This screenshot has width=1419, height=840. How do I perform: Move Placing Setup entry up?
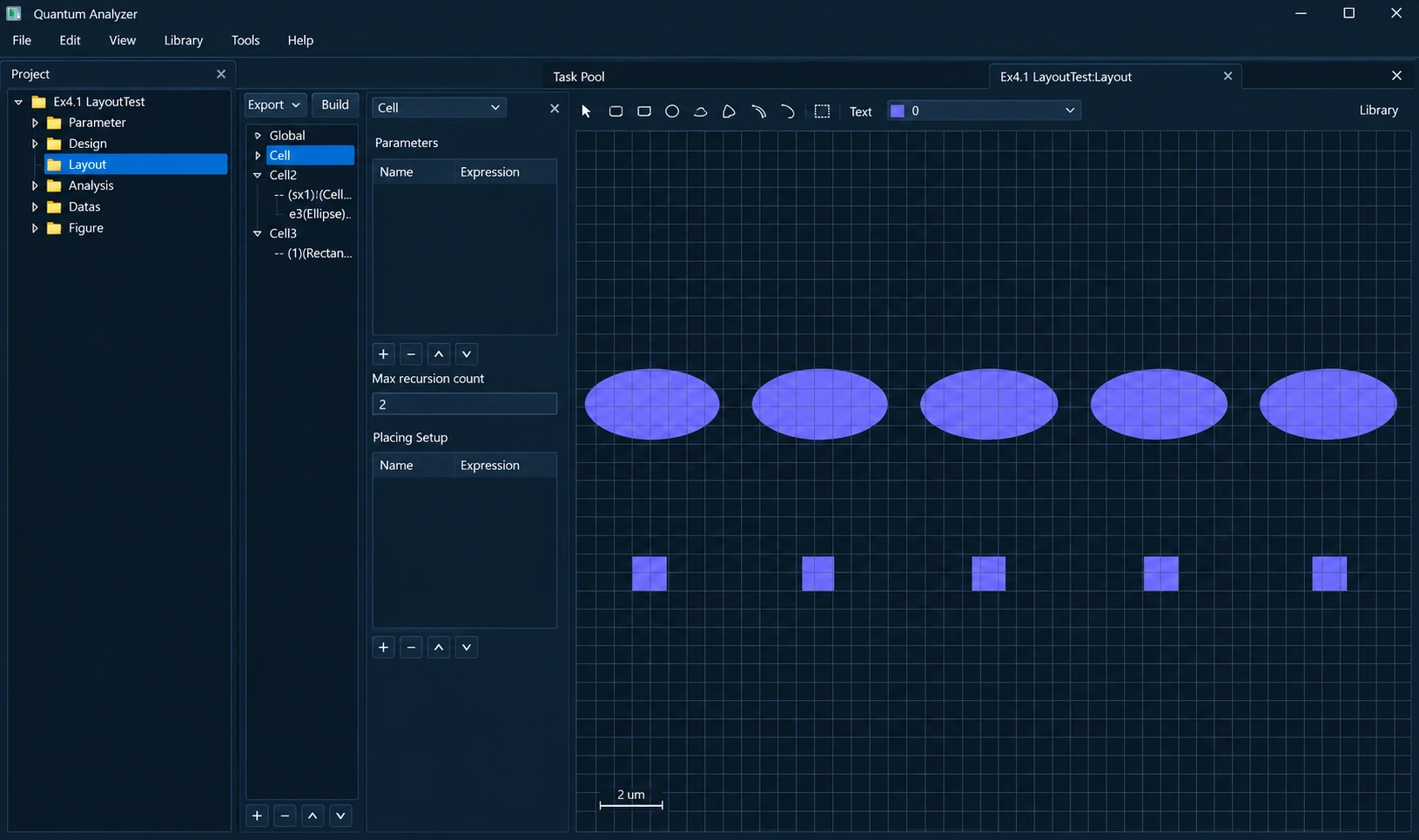point(439,648)
